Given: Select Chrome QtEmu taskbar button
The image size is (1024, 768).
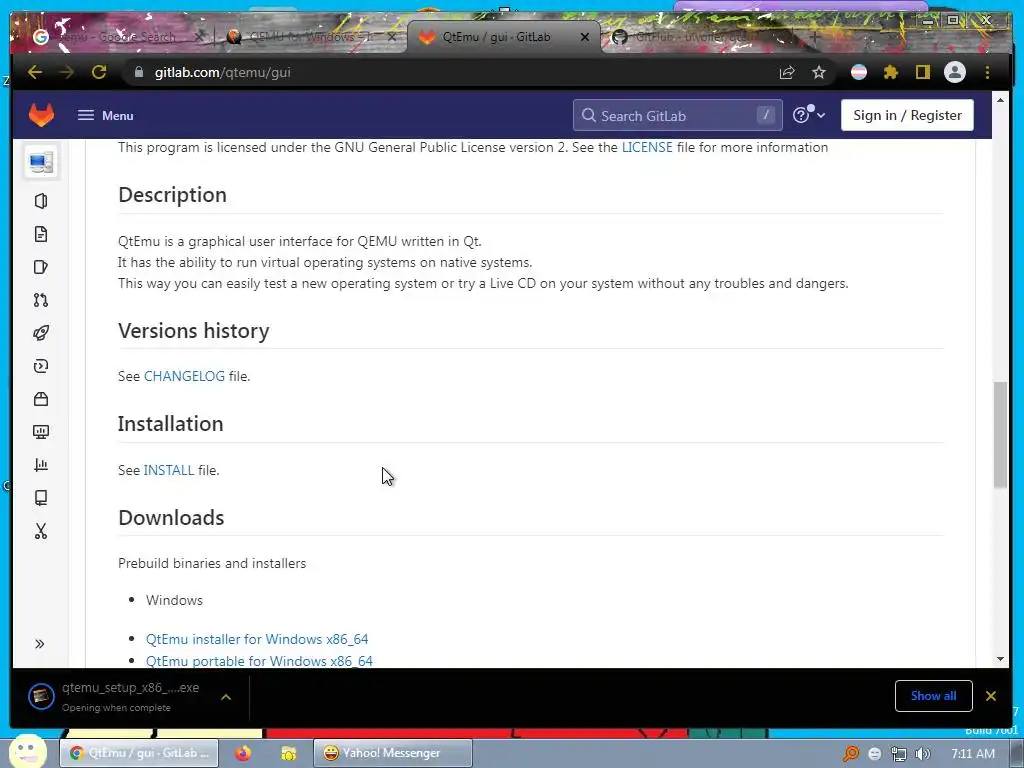Looking at the screenshot, I should [139, 753].
